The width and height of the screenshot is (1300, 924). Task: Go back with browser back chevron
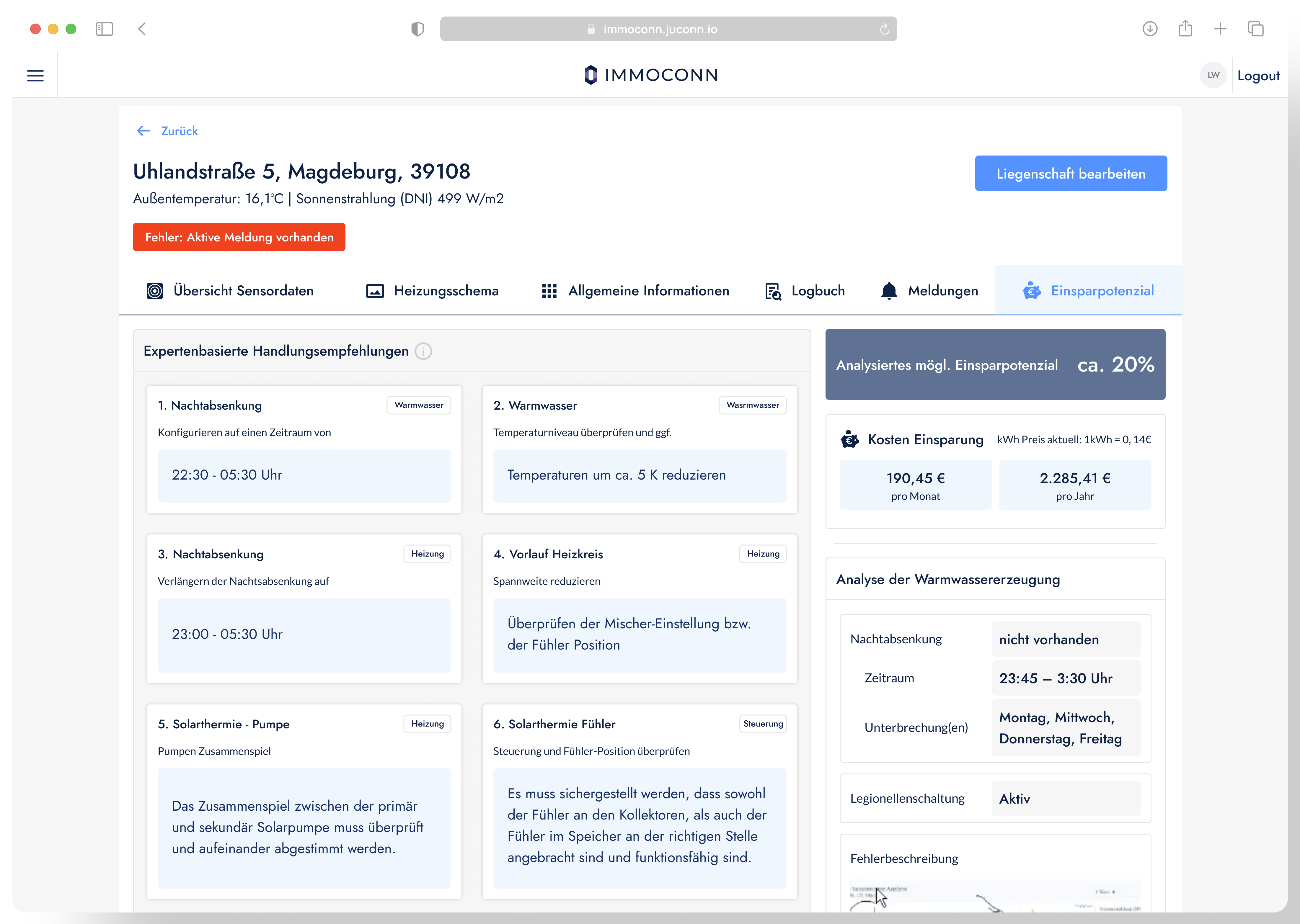point(142,29)
